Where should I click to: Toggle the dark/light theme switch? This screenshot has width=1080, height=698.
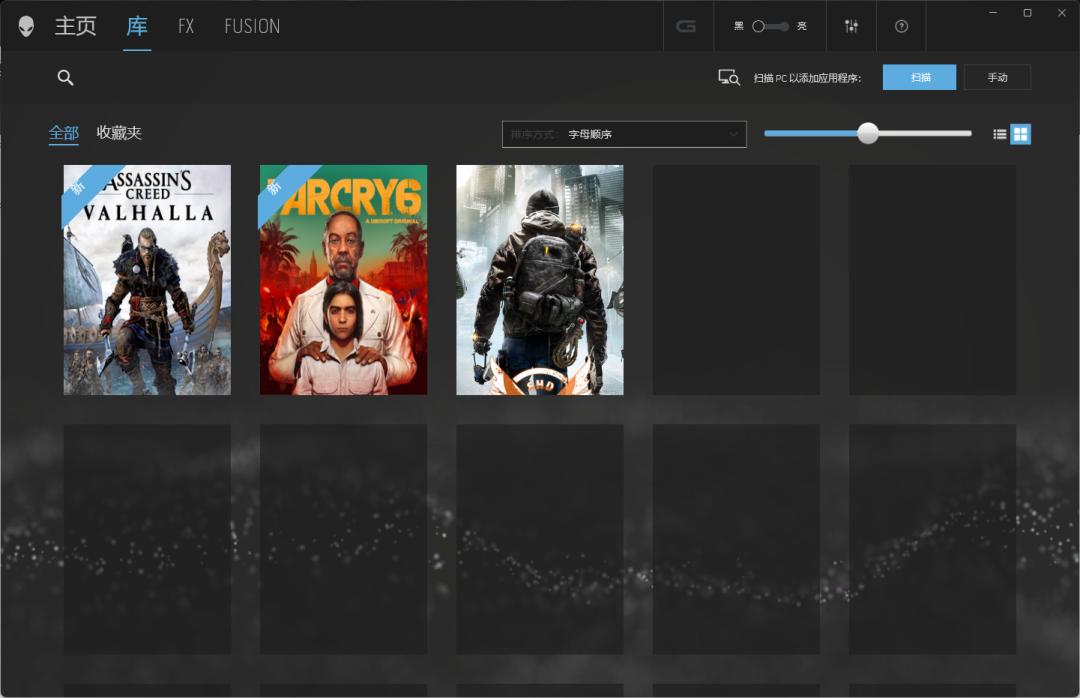770,26
